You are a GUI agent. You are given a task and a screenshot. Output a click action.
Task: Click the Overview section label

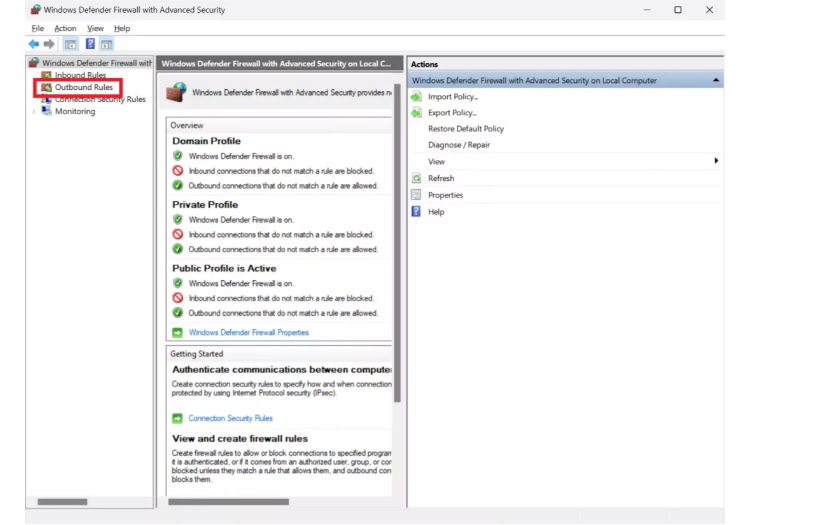pos(187,125)
